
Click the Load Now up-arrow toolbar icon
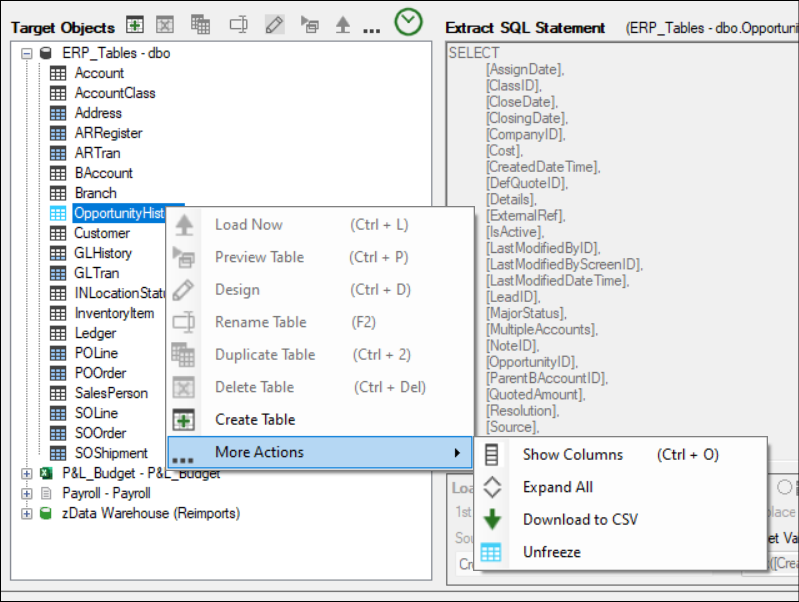pyautogui.click(x=342, y=25)
